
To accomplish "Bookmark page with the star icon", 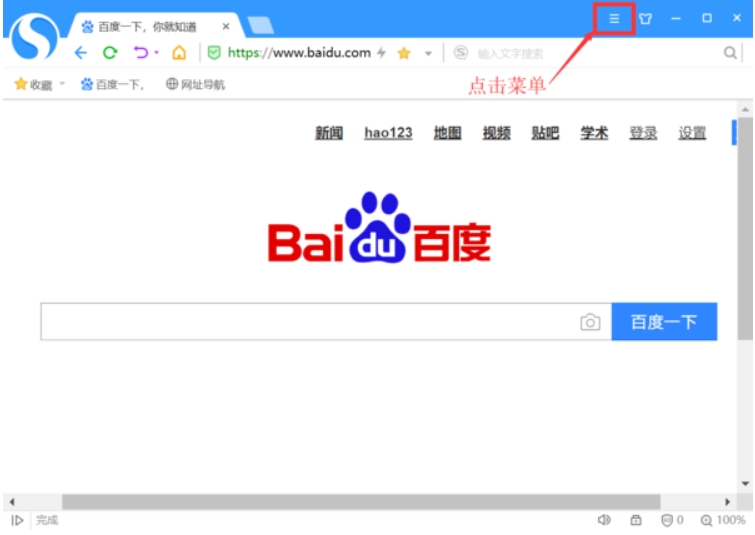I will tap(404, 53).
